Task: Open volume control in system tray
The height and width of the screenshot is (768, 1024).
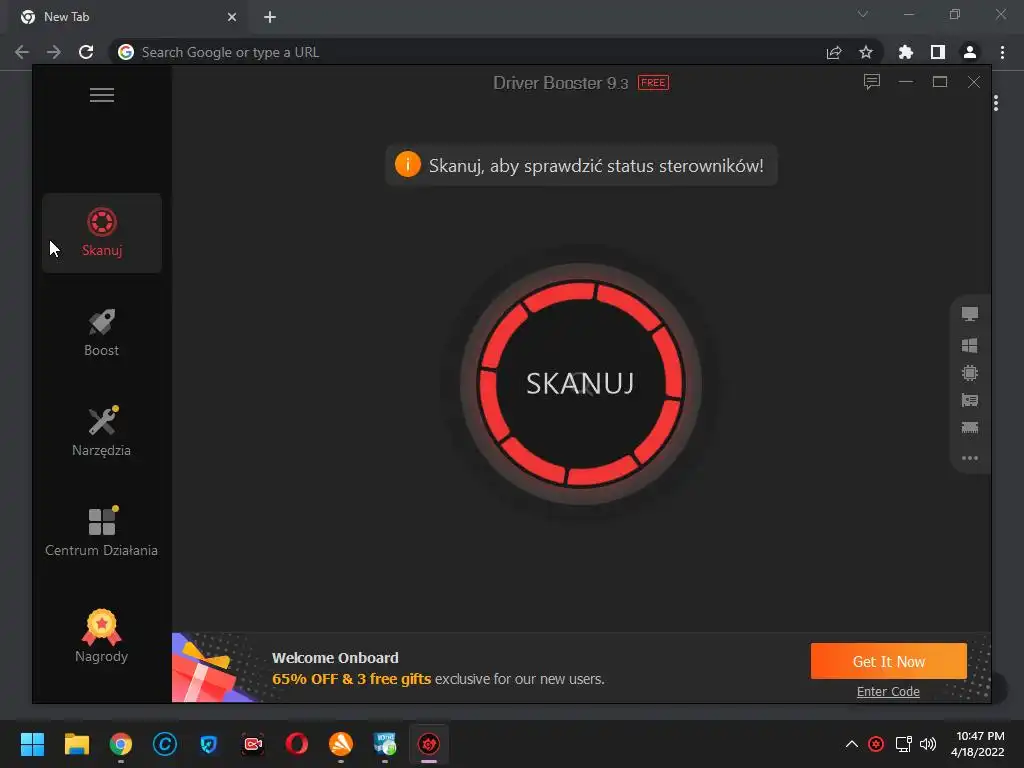Action: point(927,744)
